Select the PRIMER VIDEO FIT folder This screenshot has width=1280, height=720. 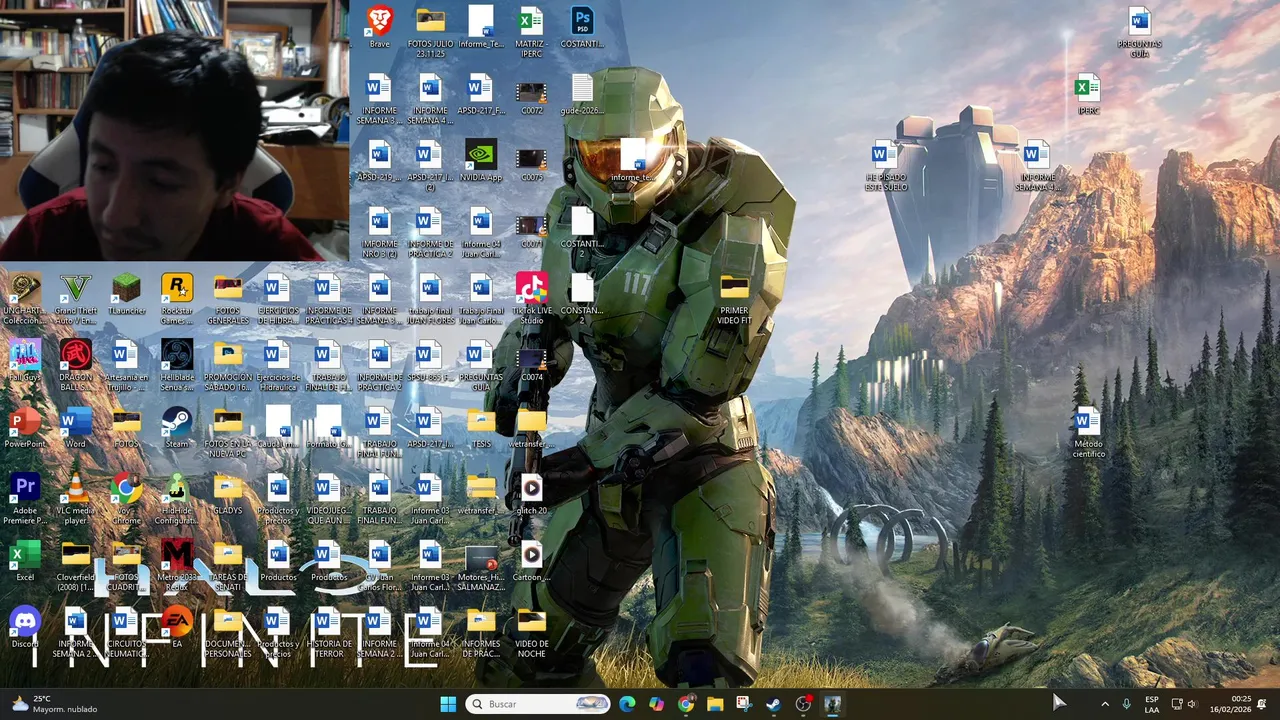click(x=734, y=299)
